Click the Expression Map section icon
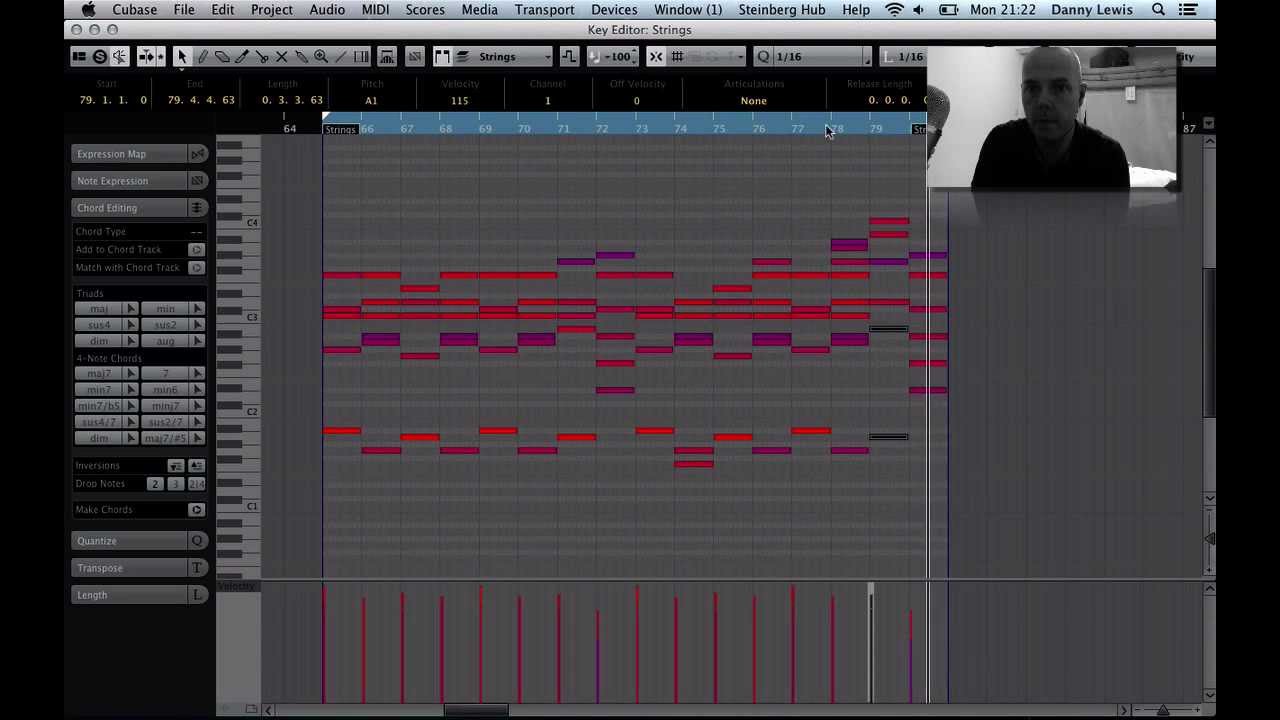Viewport: 1280px width, 720px height. tap(197, 154)
